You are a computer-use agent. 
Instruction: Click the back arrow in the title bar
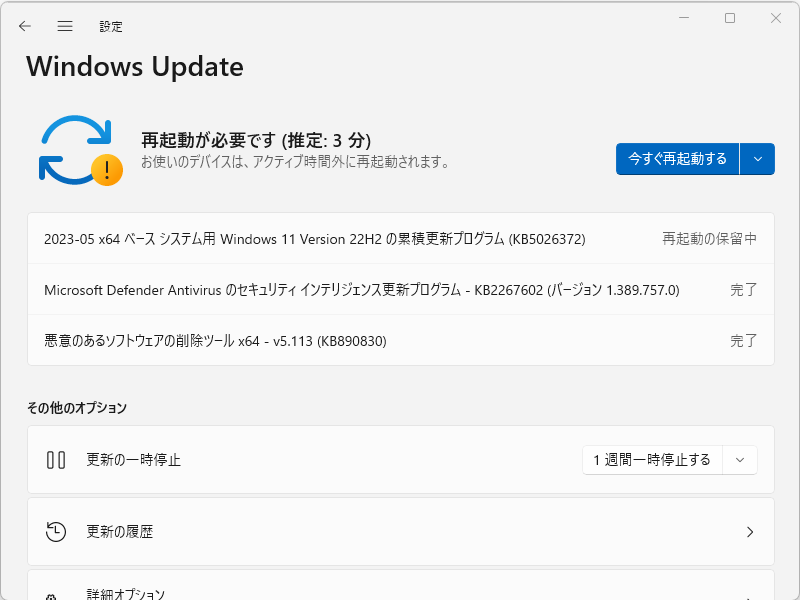tap(24, 26)
